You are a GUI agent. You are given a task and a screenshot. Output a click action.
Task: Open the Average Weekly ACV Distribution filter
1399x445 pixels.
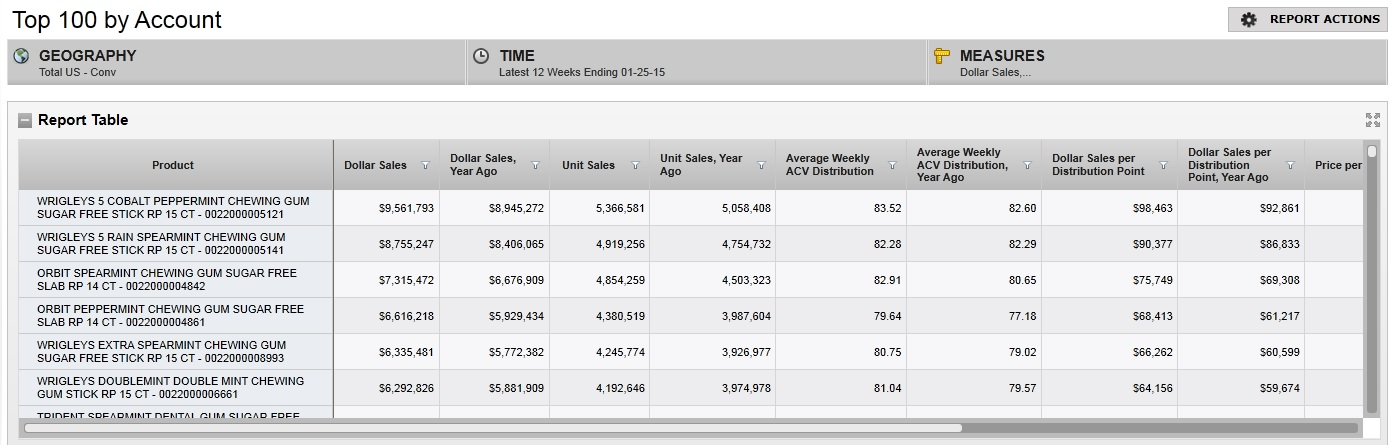(891, 166)
